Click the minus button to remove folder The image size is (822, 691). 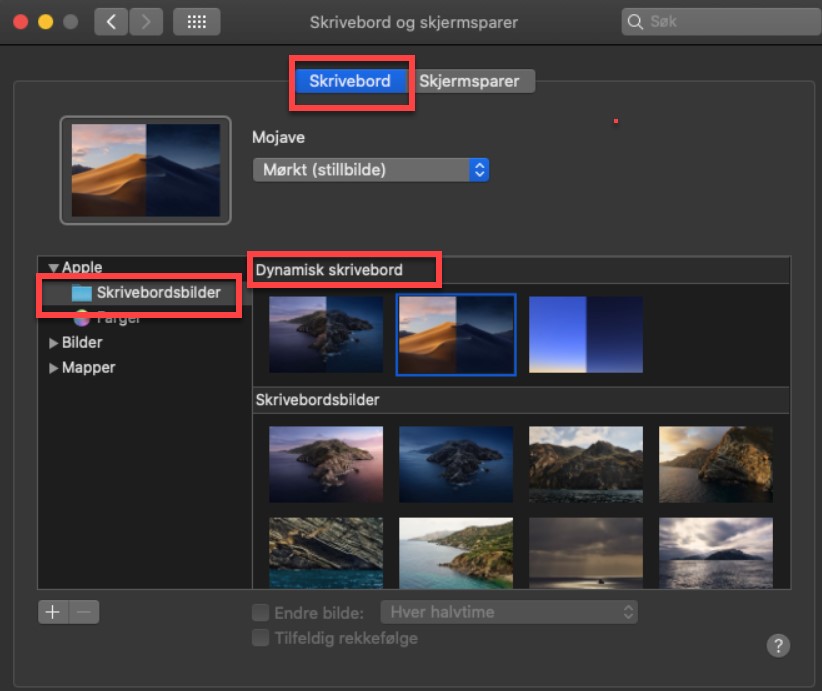84,612
